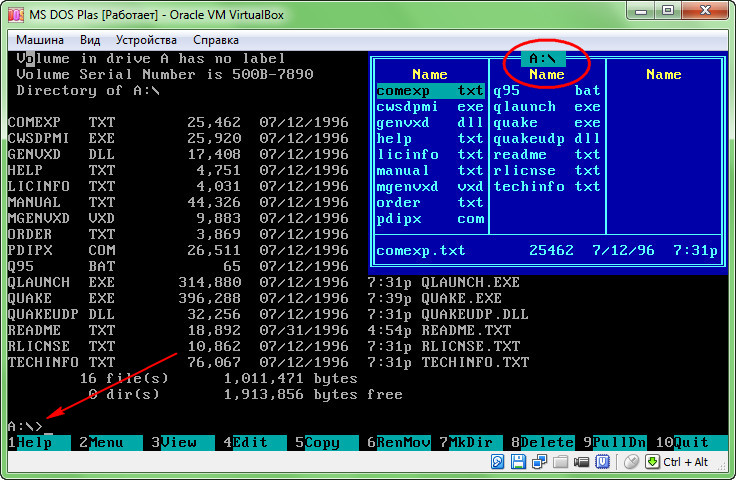The height and width of the screenshot is (480, 736).
Task: Click the 6 RenMov function key
Action: tap(399, 442)
